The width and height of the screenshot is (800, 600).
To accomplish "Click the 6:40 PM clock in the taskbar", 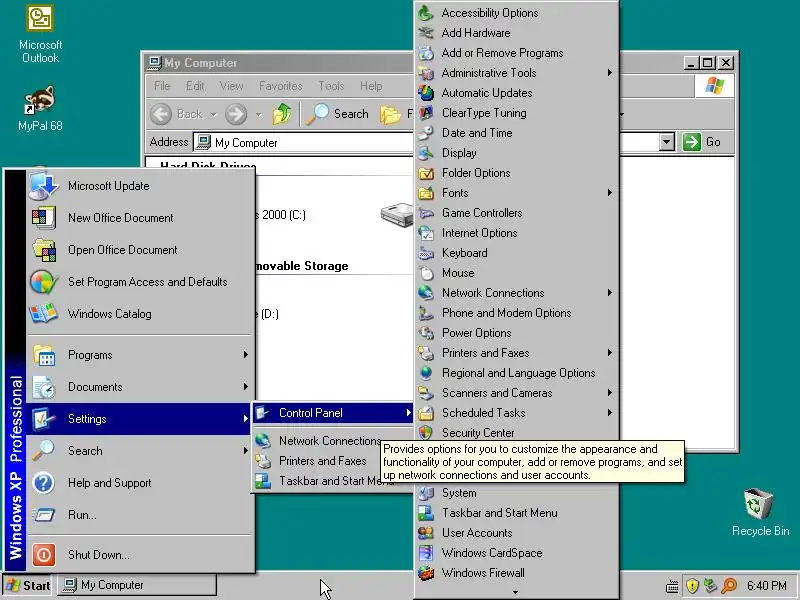I will point(766,585).
